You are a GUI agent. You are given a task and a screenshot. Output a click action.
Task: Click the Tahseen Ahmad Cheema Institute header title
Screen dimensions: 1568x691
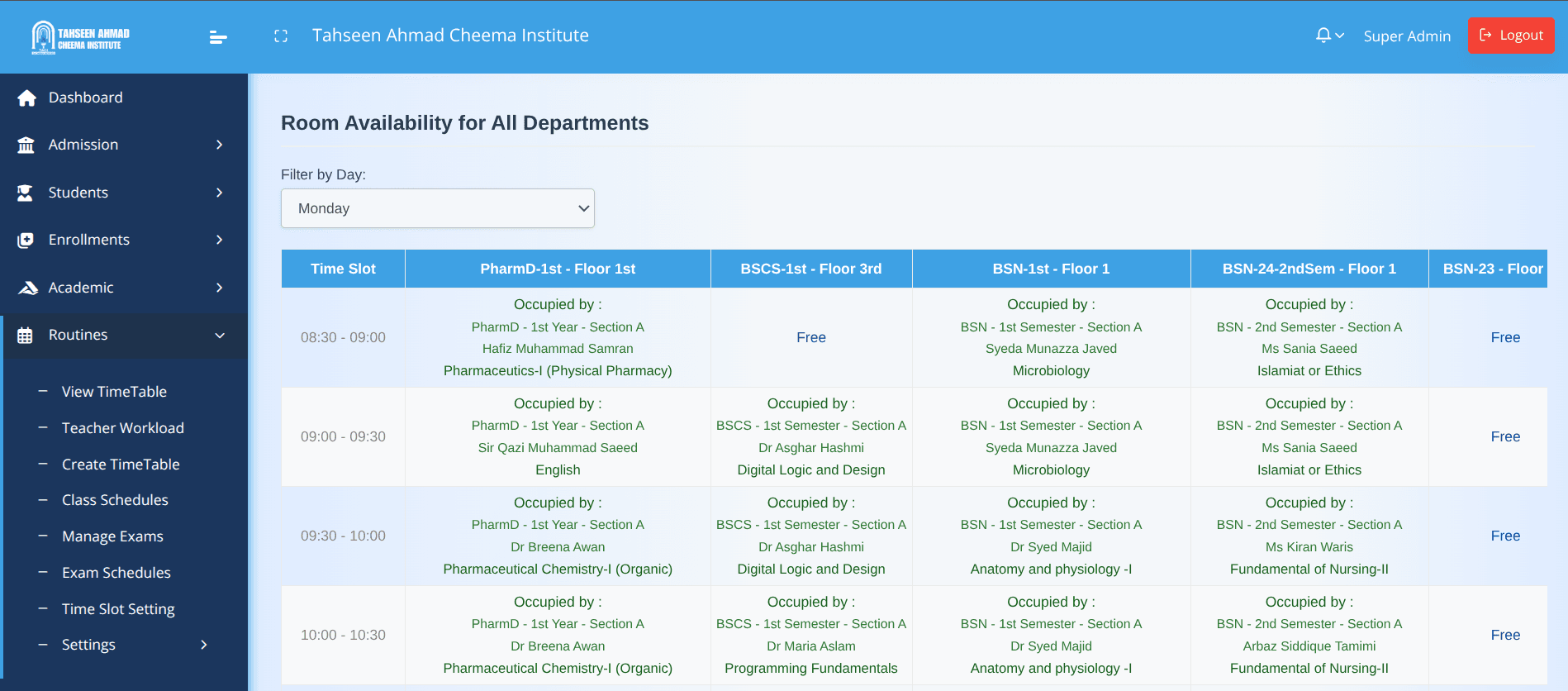tap(450, 36)
